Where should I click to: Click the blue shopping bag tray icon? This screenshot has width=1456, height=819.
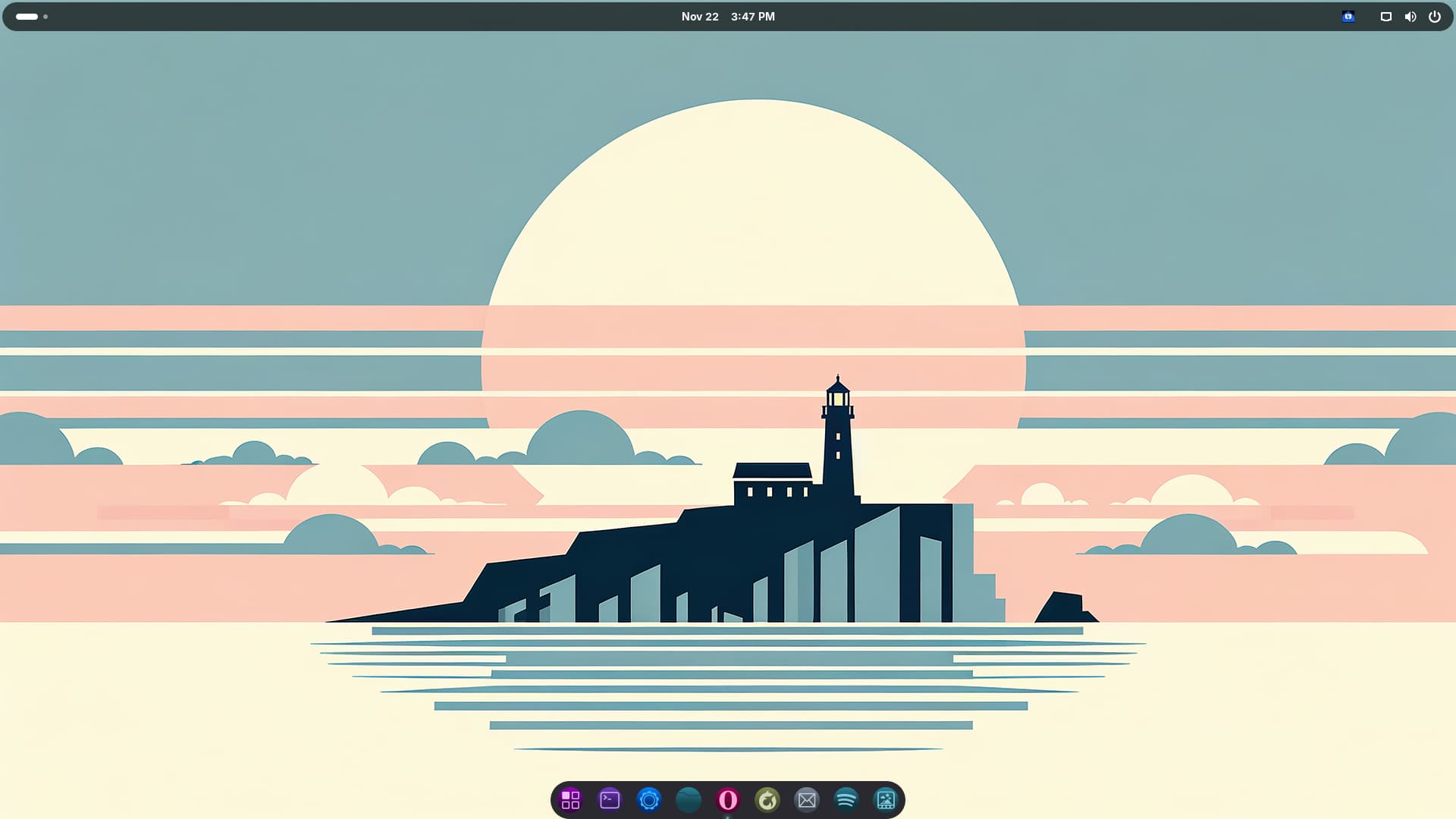pyautogui.click(x=1348, y=17)
